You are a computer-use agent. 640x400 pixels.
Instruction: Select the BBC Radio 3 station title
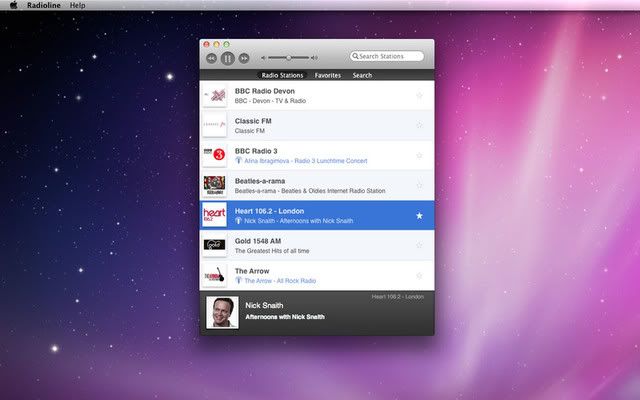pos(256,151)
